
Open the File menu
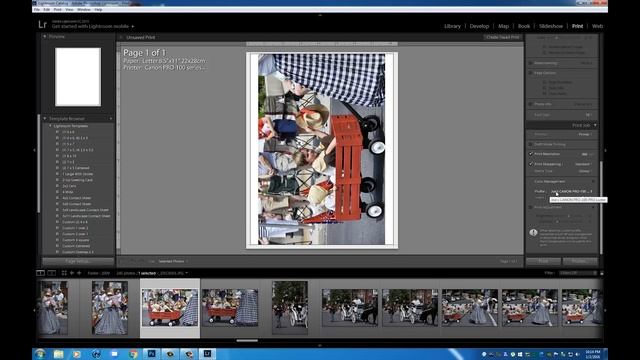pos(37,9)
